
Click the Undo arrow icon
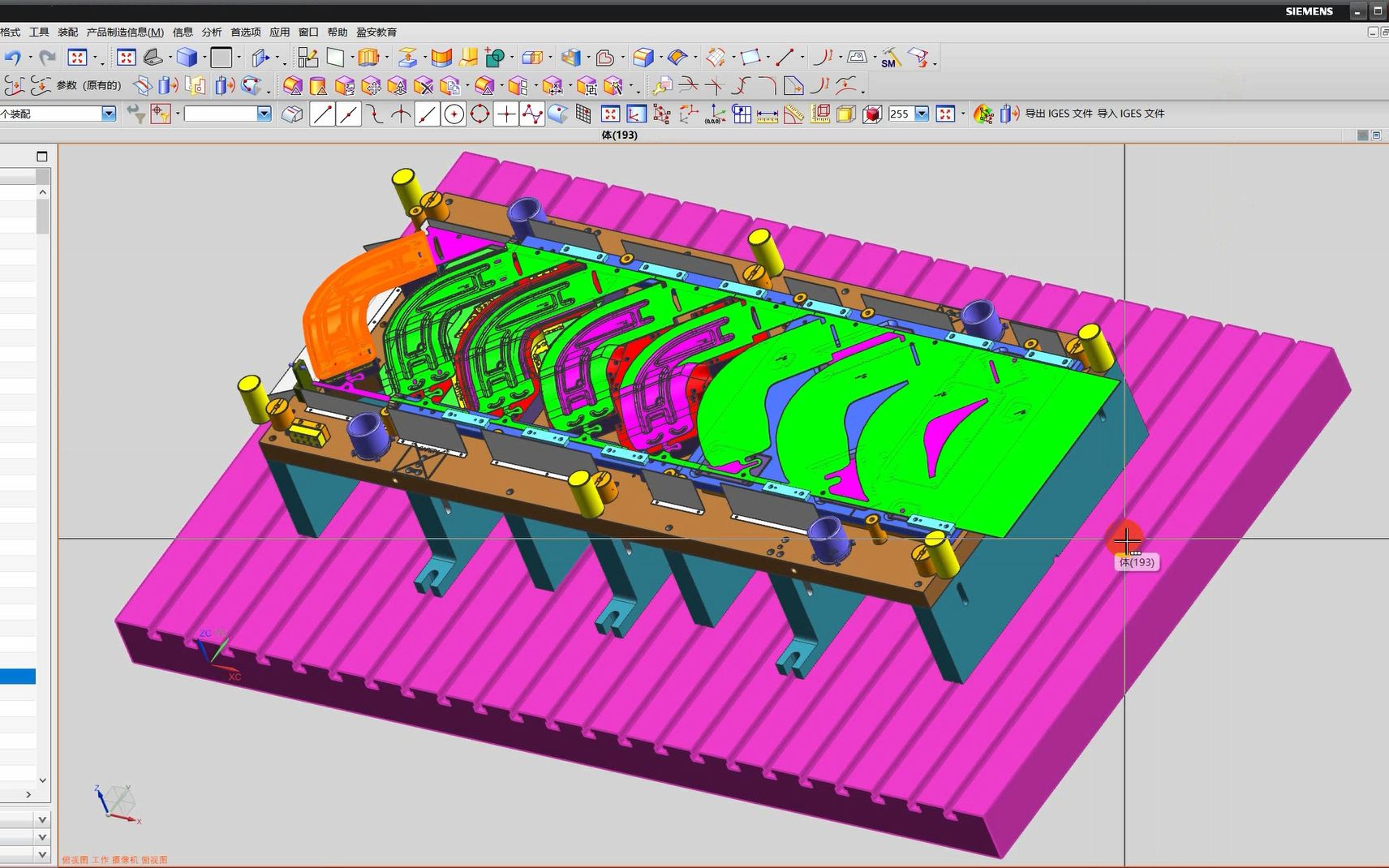(x=13, y=58)
